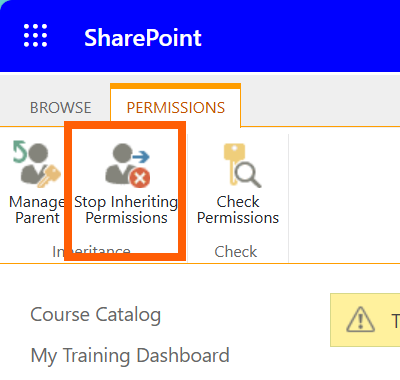Image resolution: width=400 pixels, height=380 pixels.
Task: Click the green arrow on Manage Parent icon
Action: (x=20, y=151)
